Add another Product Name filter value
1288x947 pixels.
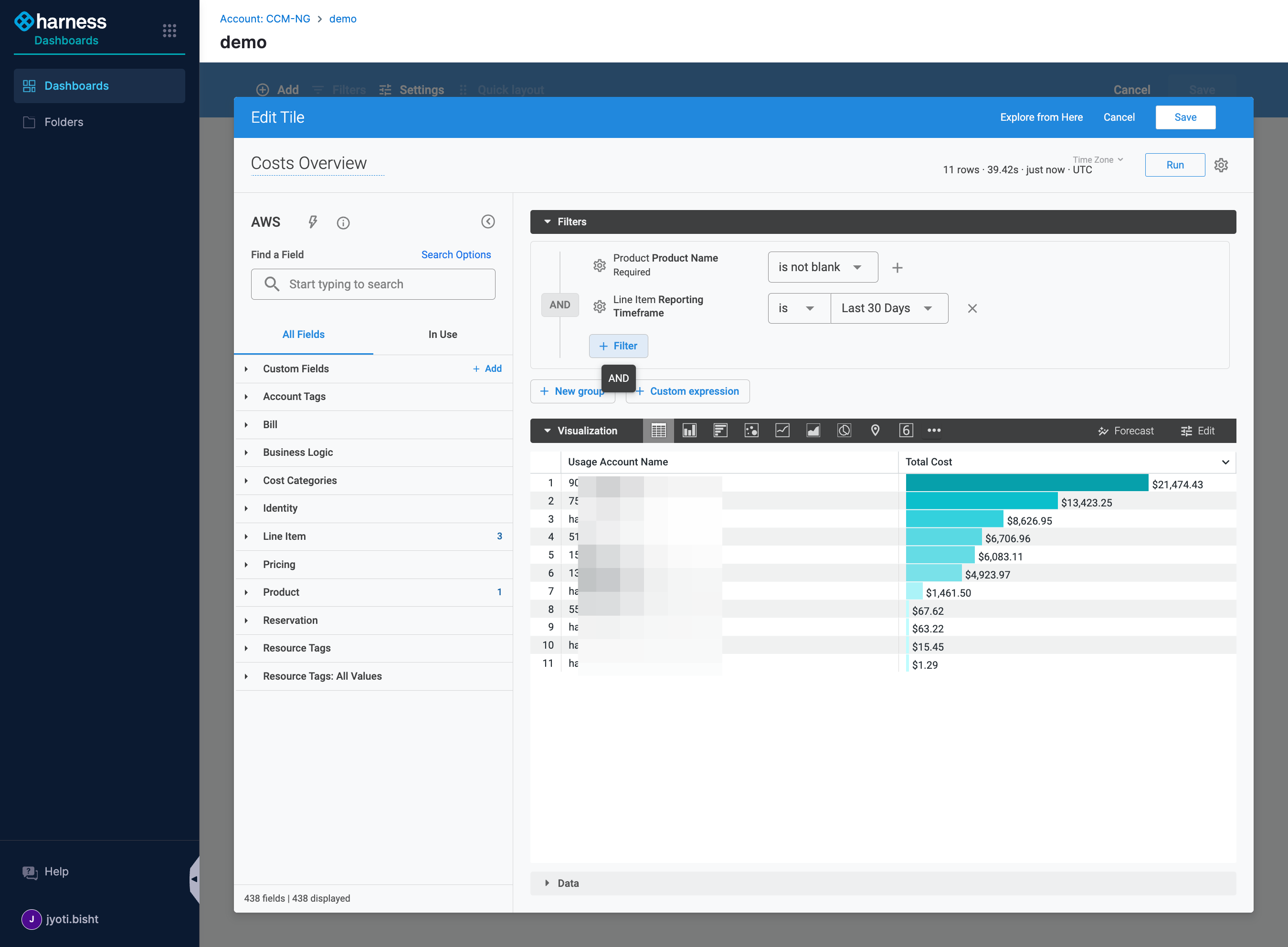tap(897, 268)
